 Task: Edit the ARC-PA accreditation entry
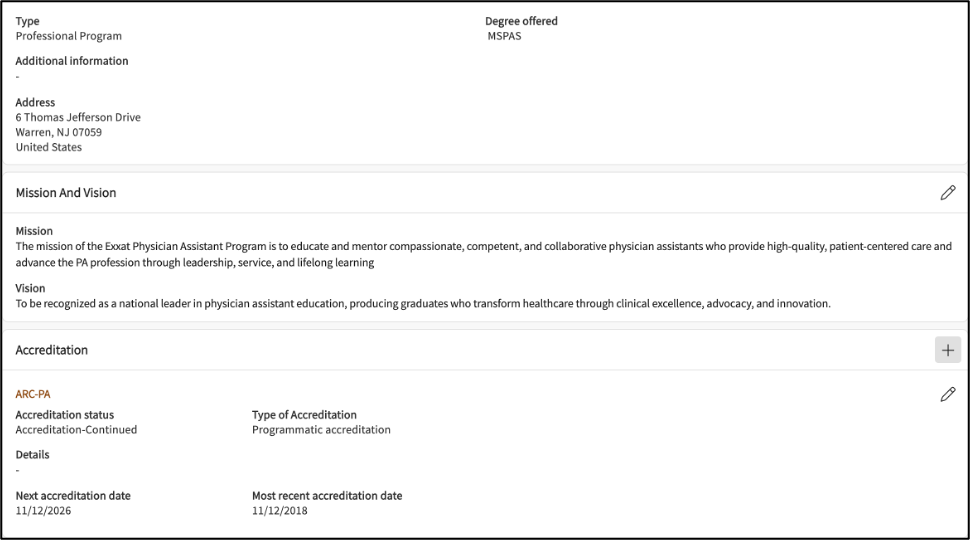(x=947, y=394)
